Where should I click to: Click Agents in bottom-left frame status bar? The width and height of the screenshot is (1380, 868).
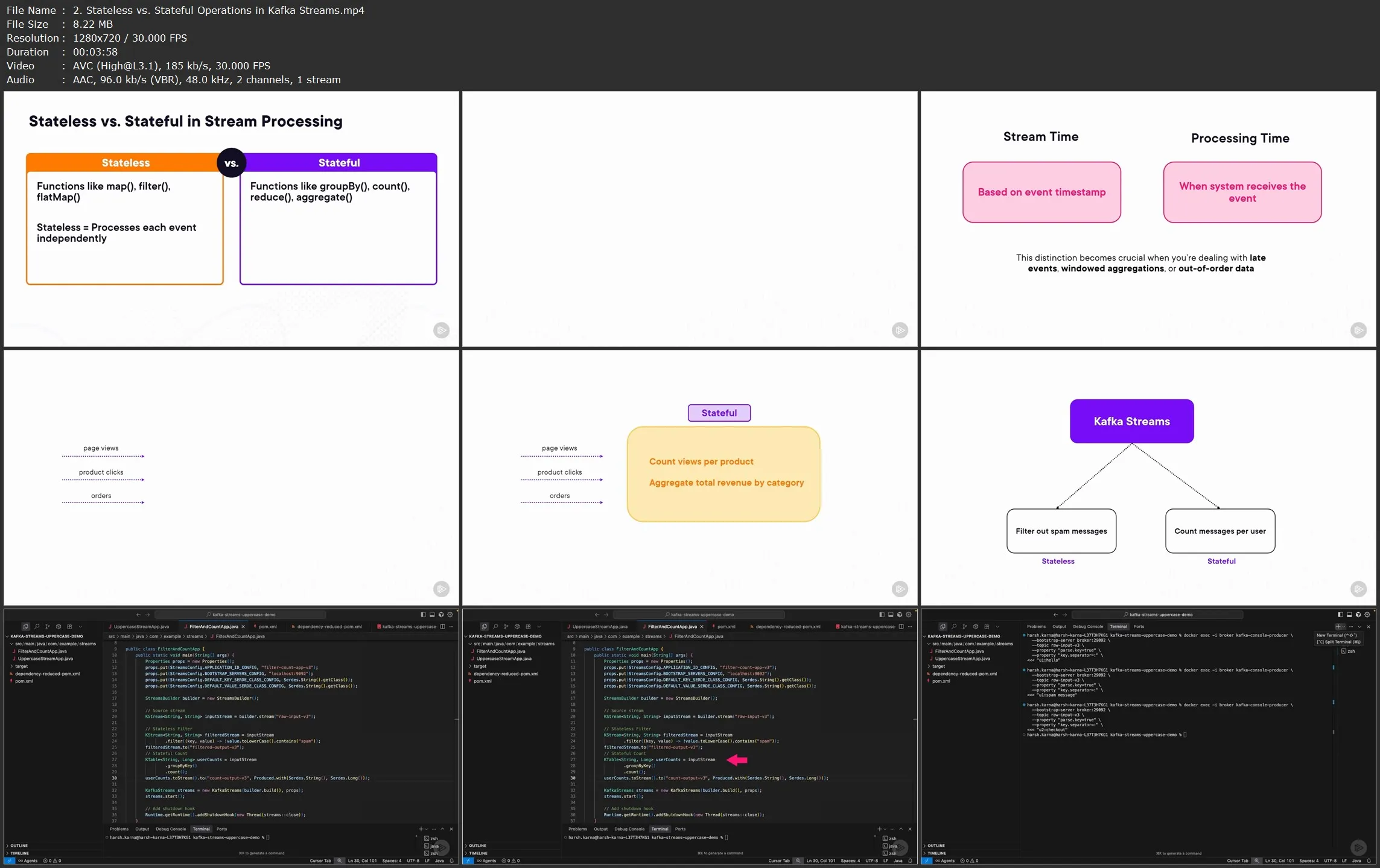tap(28, 861)
